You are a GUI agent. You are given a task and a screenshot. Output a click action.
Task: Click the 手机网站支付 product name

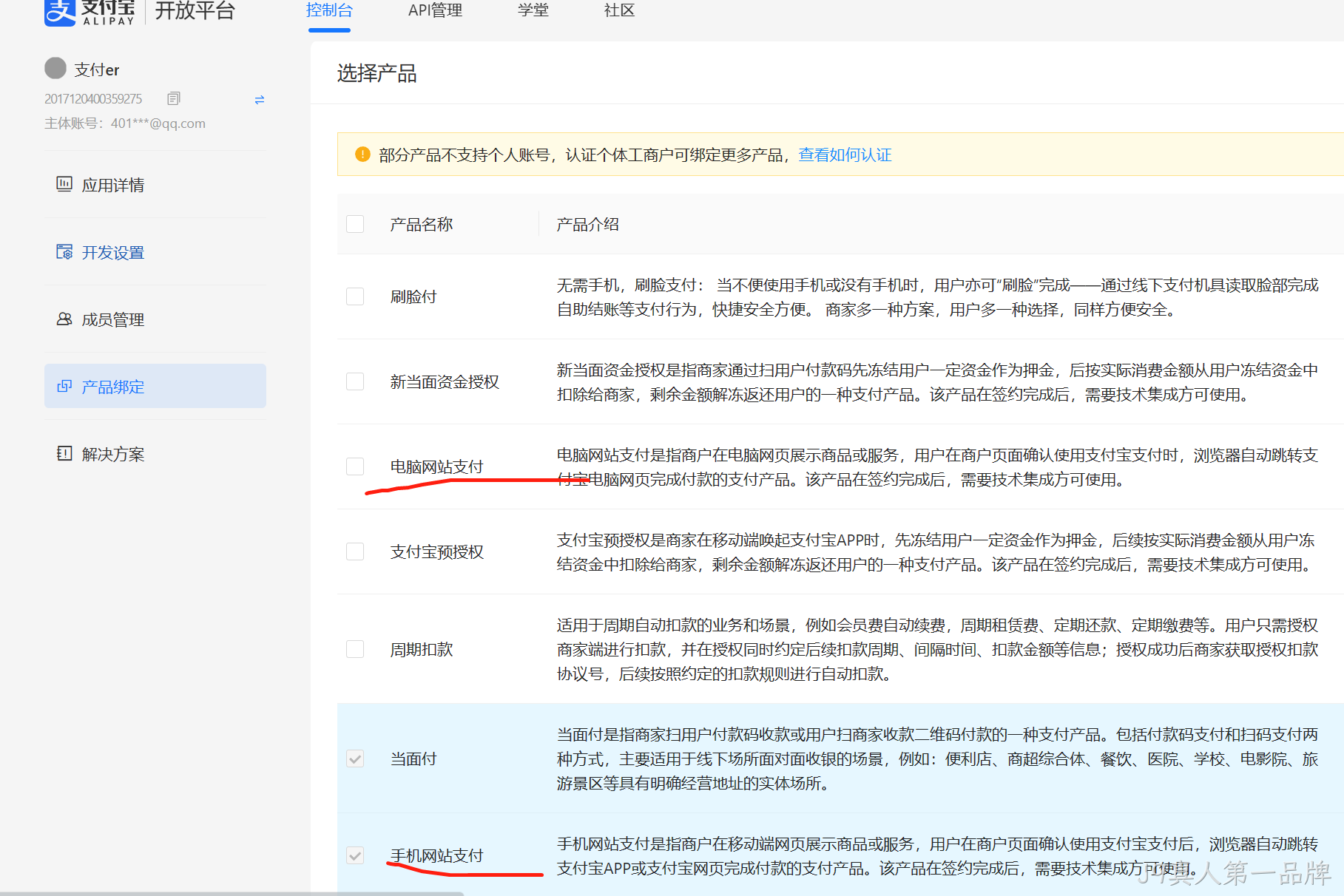[x=436, y=855]
